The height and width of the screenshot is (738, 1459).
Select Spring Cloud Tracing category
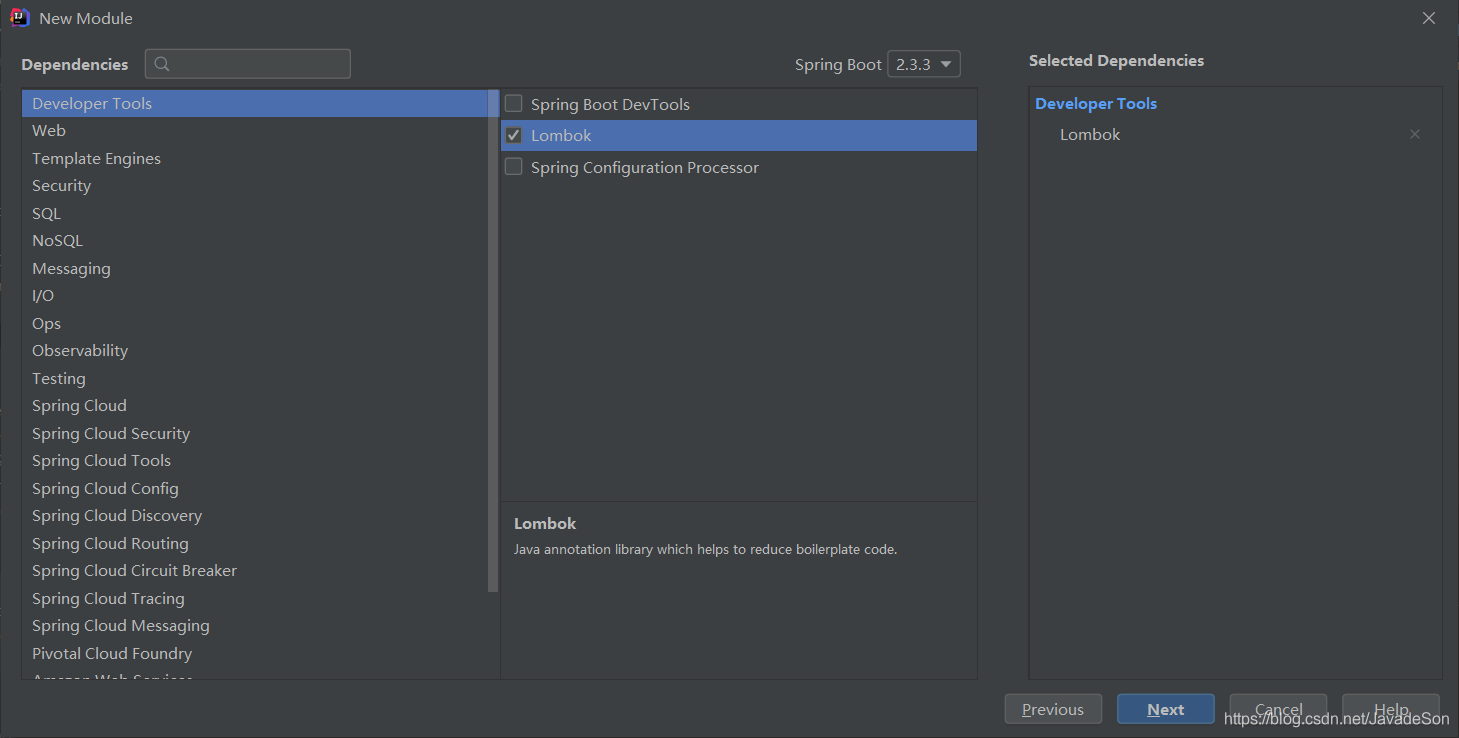pos(255,598)
